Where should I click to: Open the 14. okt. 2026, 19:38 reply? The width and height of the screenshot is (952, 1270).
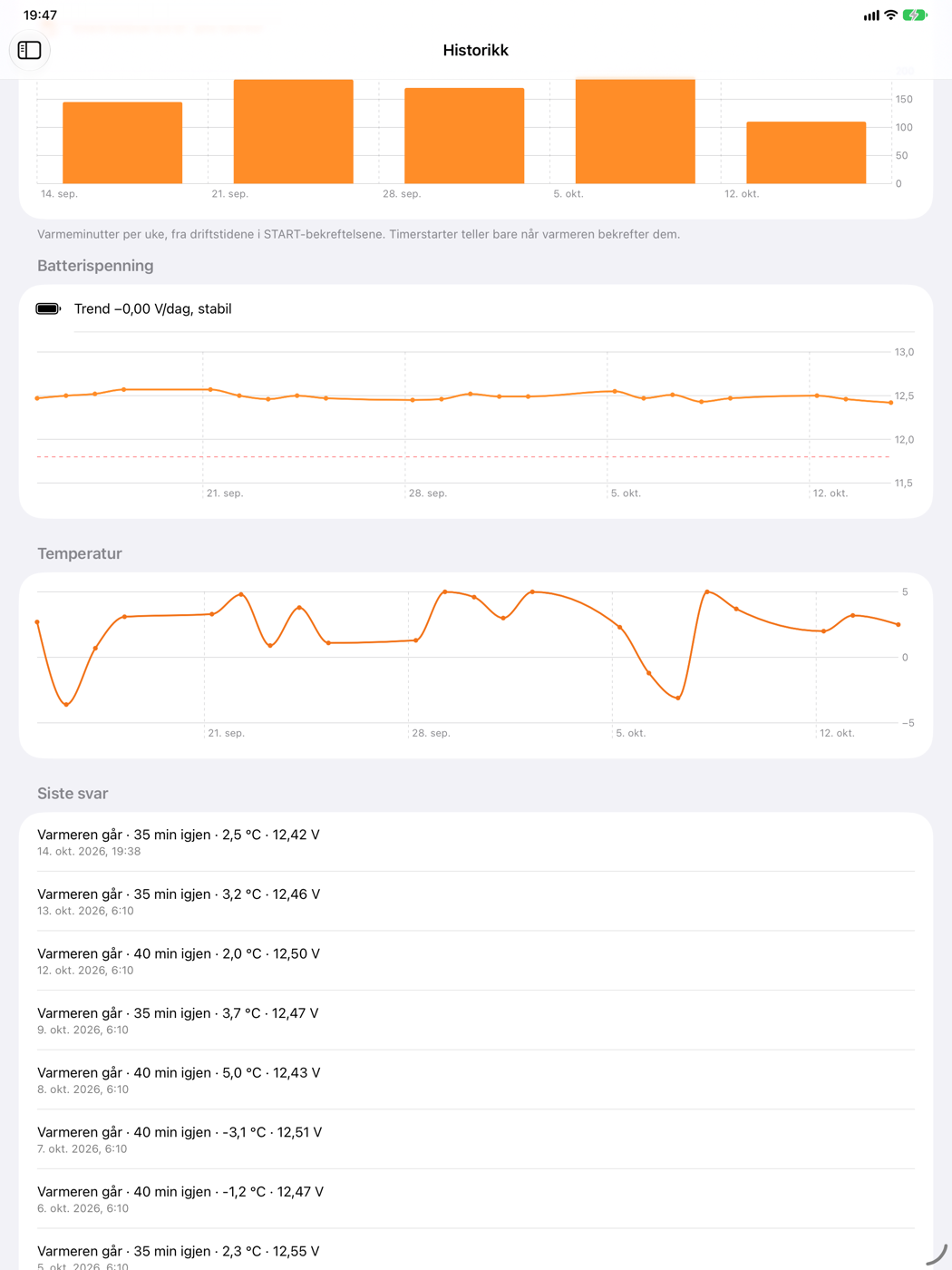pyautogui.click(x=476, y=842)
